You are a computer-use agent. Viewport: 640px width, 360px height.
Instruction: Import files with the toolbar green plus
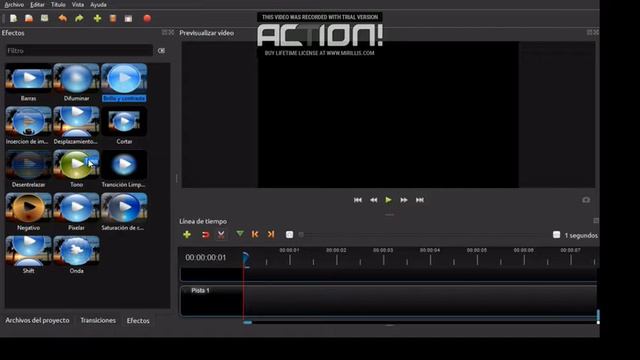pyautogui.click(x=97, y=18)
